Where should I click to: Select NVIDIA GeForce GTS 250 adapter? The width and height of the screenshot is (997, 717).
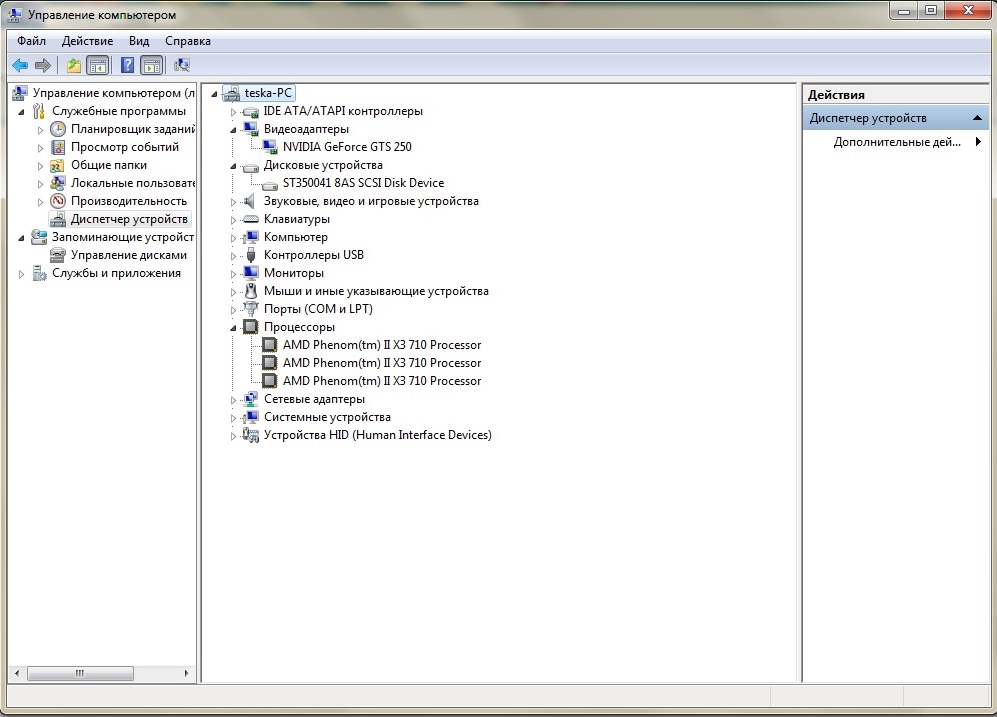coord(346,147)
